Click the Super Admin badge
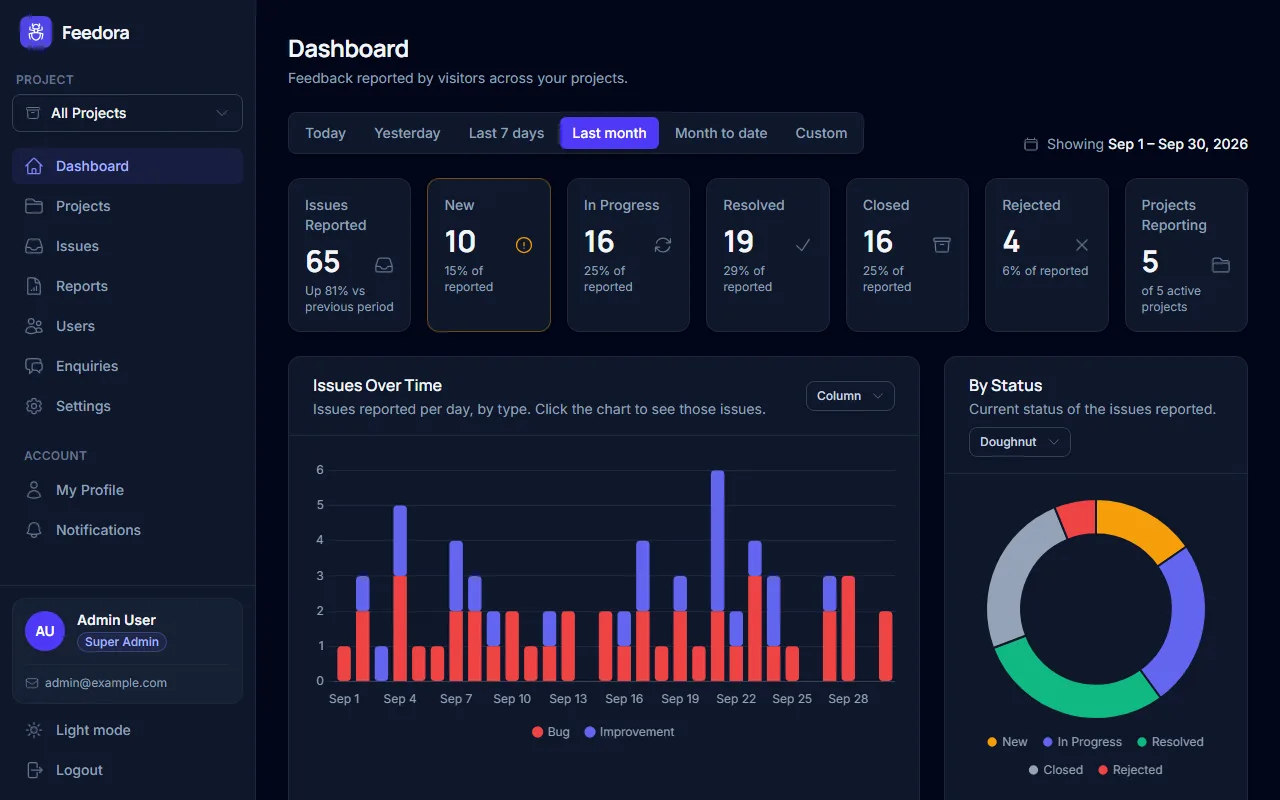Viewport: 1280px width, 800px height. pos(122,642)
